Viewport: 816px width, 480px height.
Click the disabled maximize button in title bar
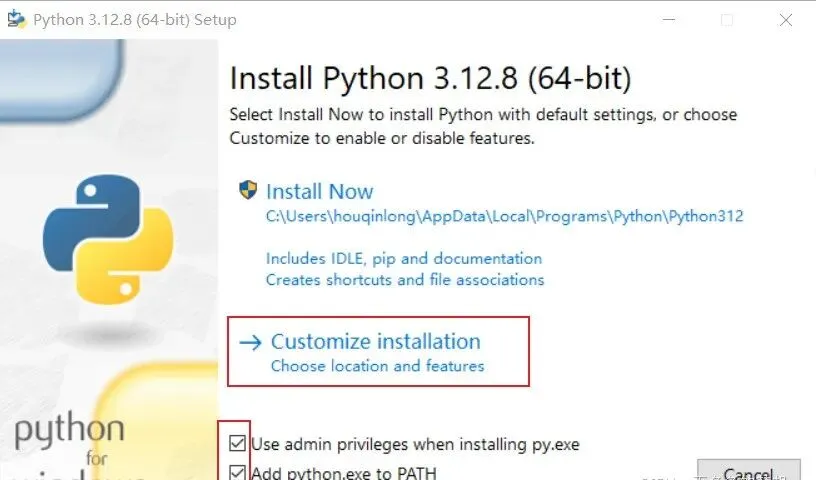[x=727, y=20]
